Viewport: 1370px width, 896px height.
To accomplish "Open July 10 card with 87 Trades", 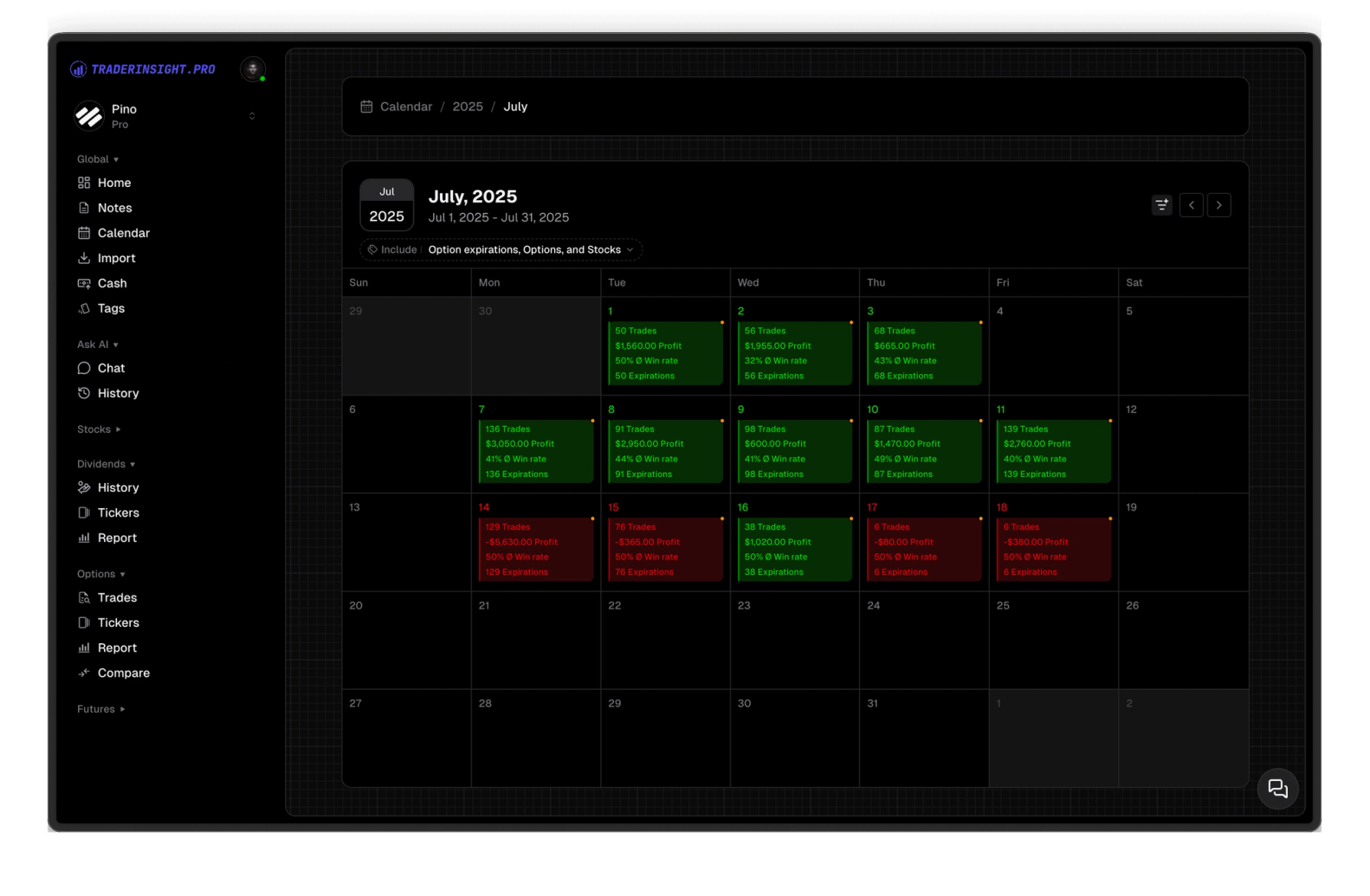I will [925, 451].
